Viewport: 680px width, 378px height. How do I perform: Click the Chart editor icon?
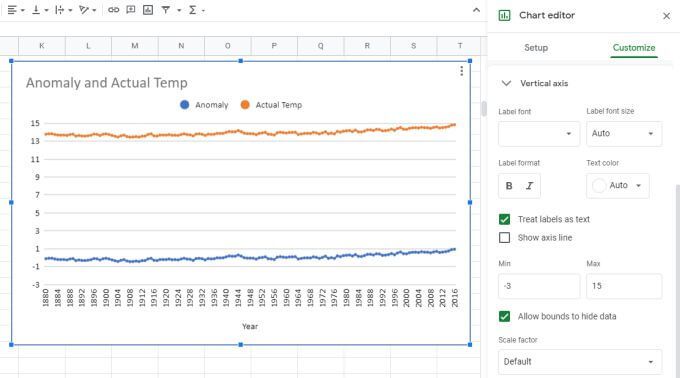pos(504,16)
